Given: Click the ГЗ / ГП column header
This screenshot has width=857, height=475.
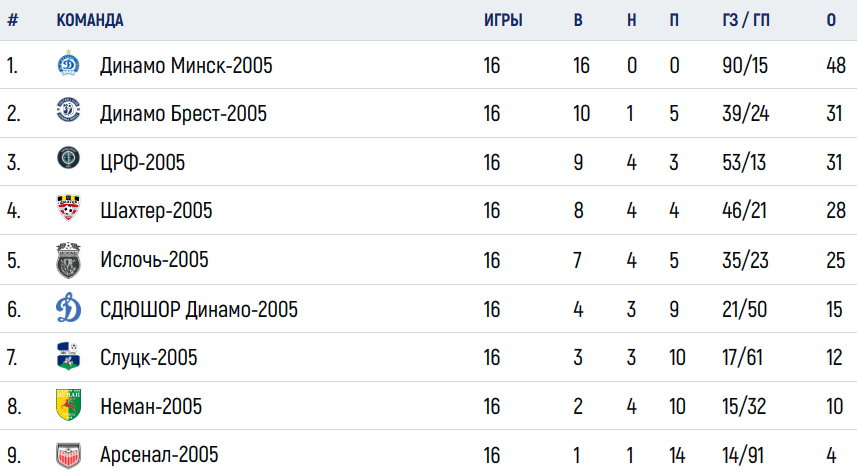Looking at the screenshot, I should tap(746, 20).
